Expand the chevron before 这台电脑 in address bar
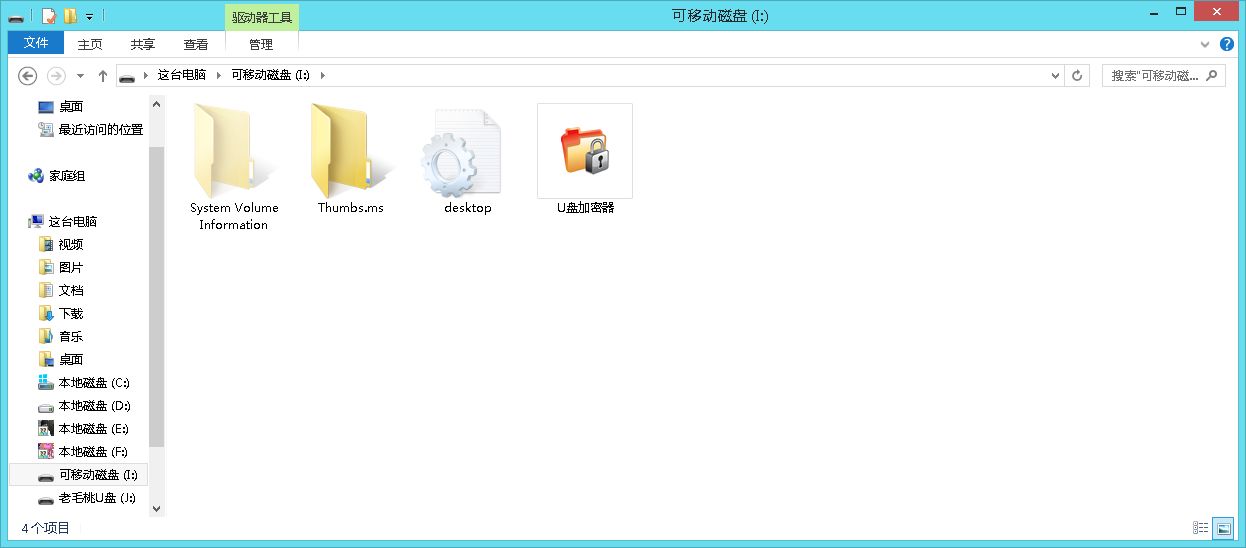The image size is (1246, 548). click(x=147, y=75)
